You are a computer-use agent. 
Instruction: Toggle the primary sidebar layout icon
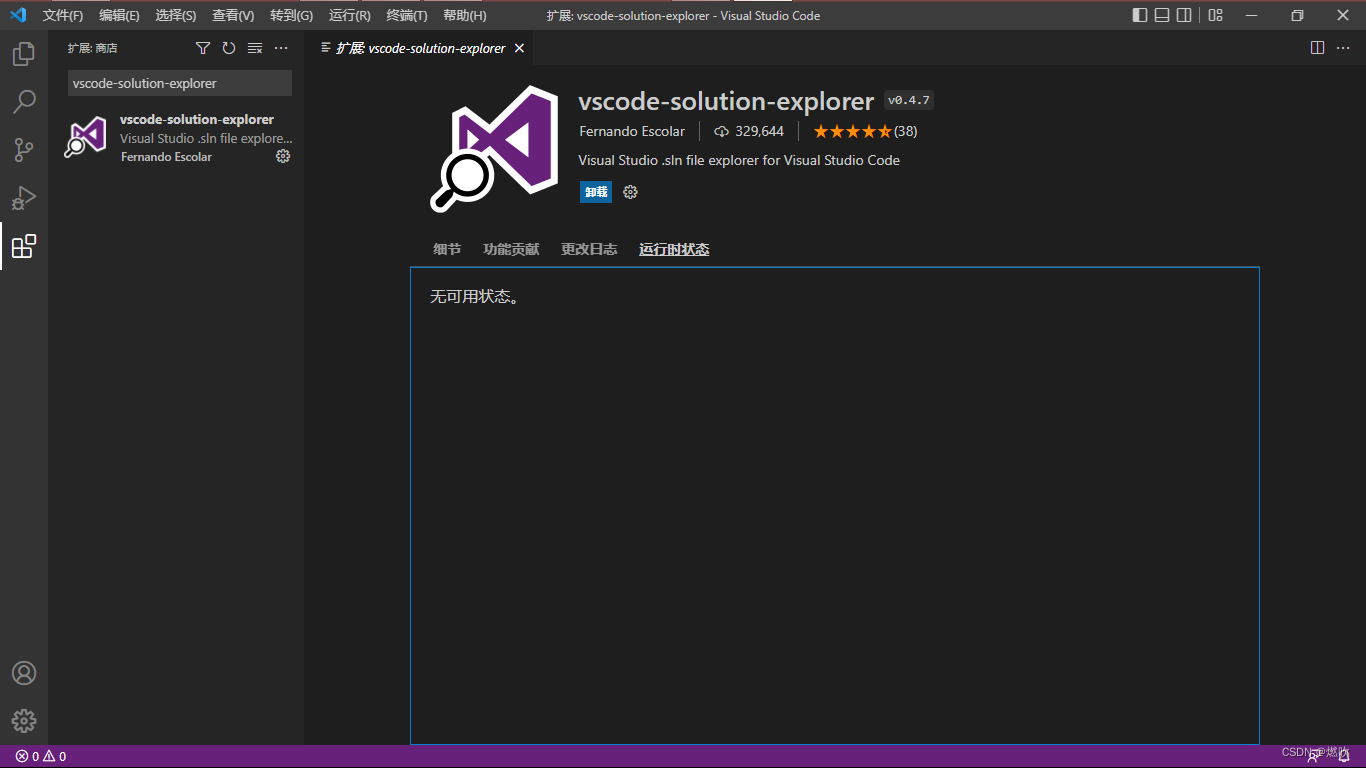(x=1140, y=15)
